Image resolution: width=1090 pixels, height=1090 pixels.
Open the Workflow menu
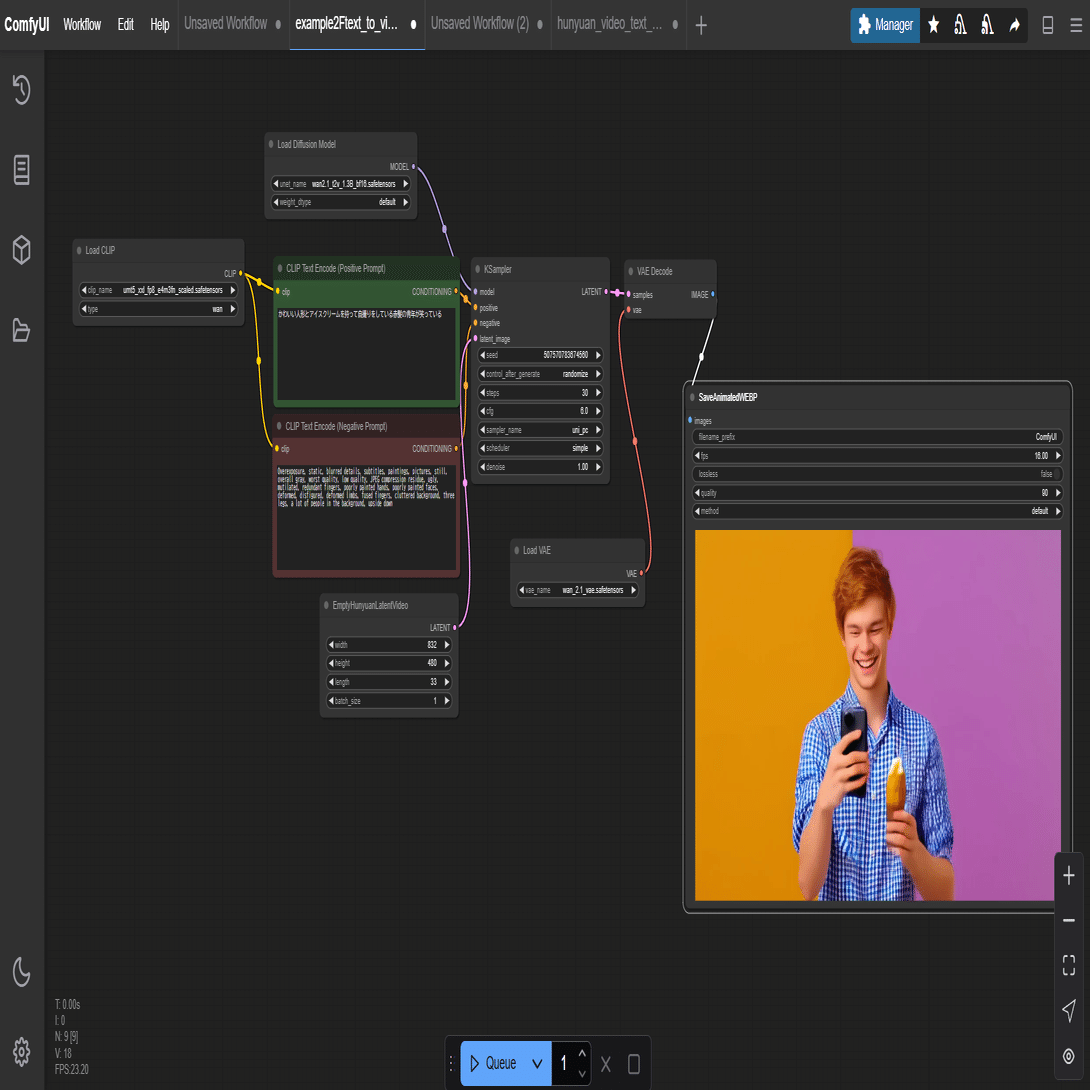82,25
